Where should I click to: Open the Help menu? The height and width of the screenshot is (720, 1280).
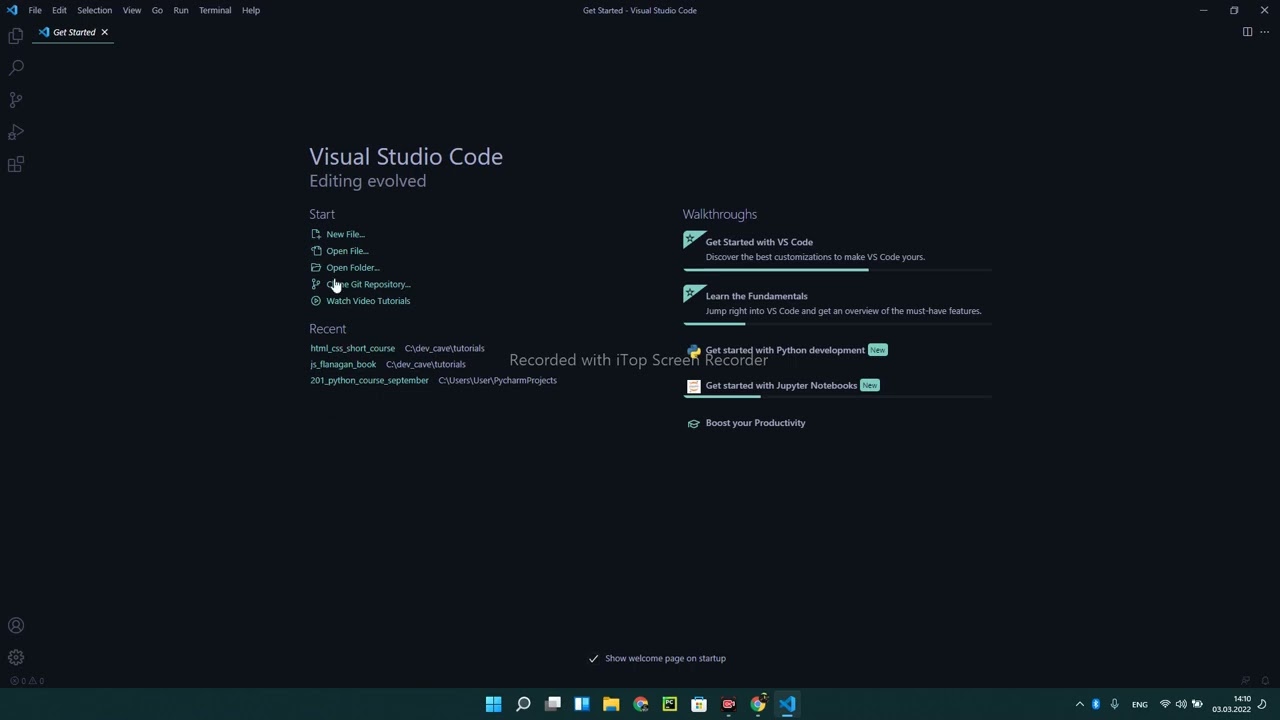click(x=250, y=10)
